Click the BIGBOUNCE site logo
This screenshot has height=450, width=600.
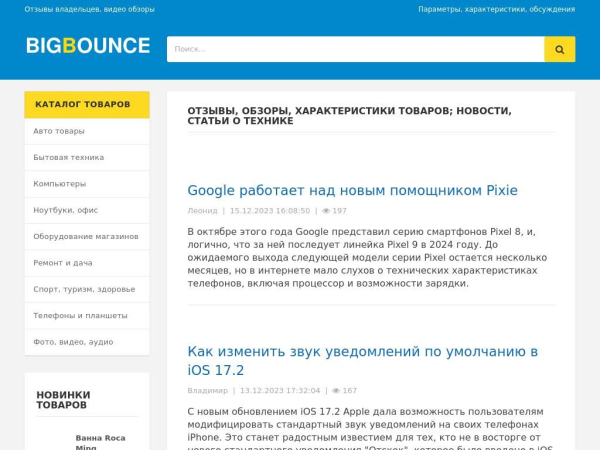pyautogui.click(x=88, y=46)
